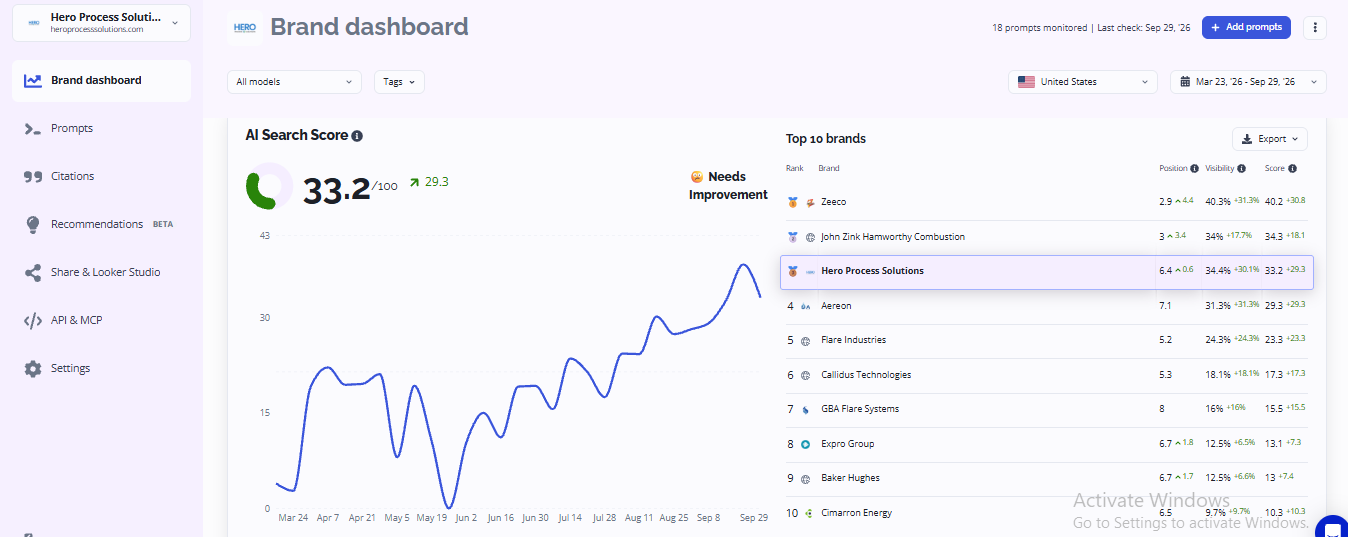Open Share & Looker Studio page
Screen dimensions: 1348x537
point(106,272)
